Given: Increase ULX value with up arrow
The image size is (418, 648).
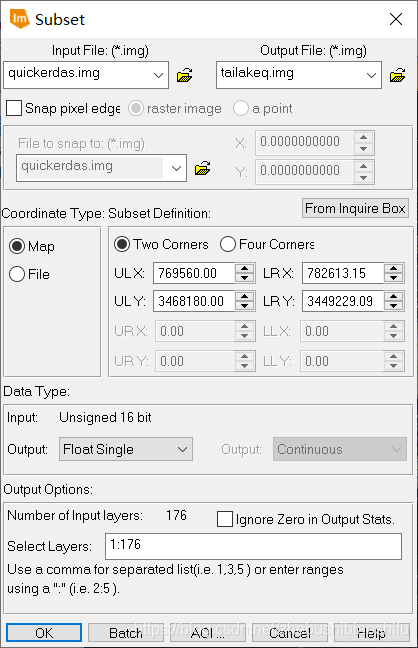Looking at the screenshot, I should tap(244, 268).
